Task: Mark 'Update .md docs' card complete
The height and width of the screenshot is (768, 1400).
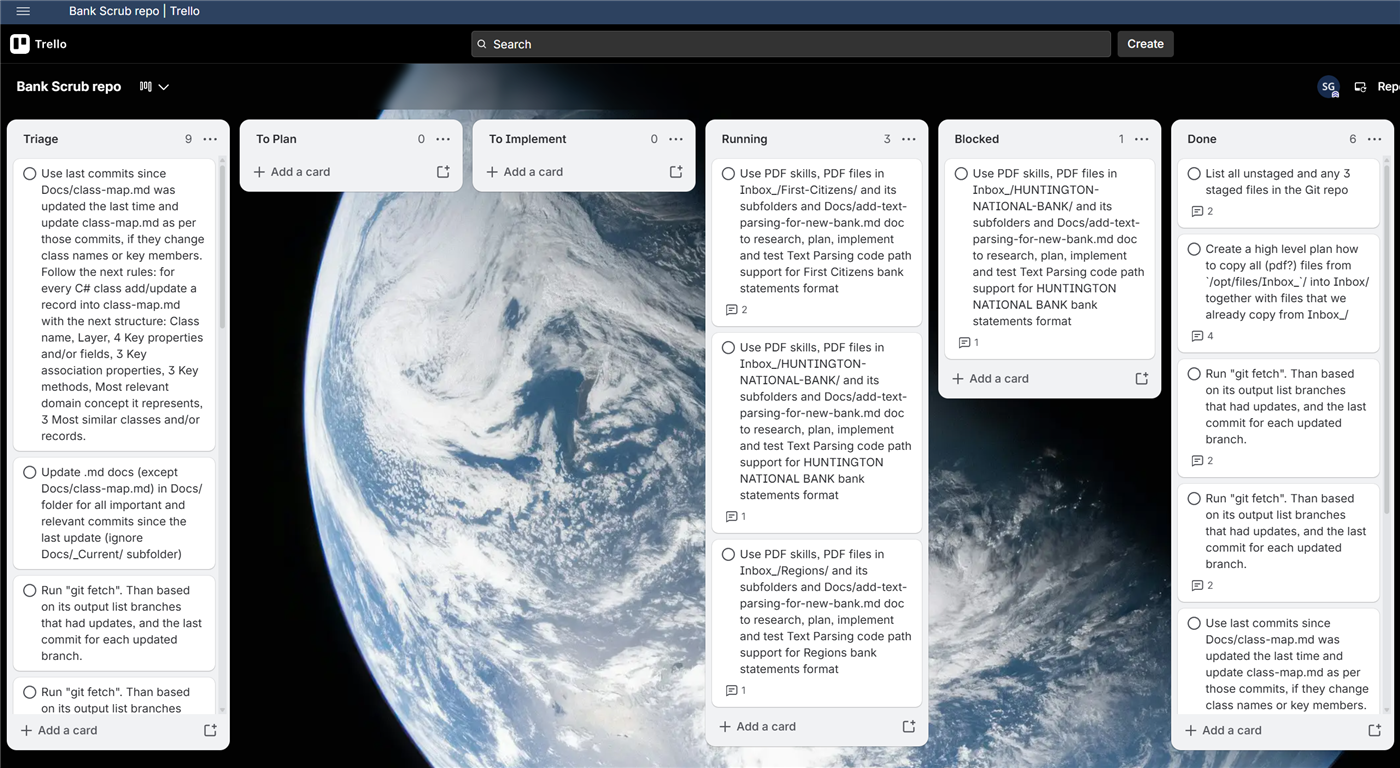Action: pos(30,473)
